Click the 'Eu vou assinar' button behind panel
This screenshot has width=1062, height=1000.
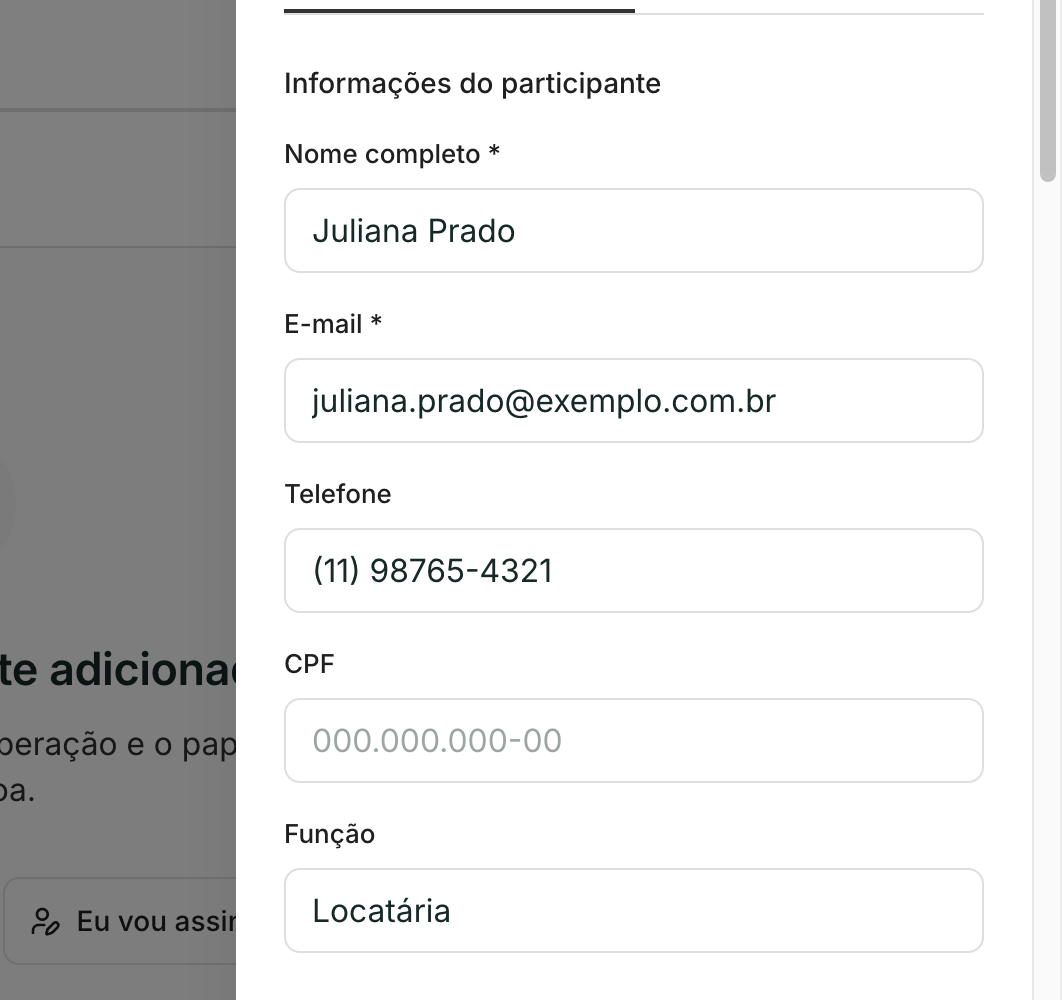pos(121,921)
